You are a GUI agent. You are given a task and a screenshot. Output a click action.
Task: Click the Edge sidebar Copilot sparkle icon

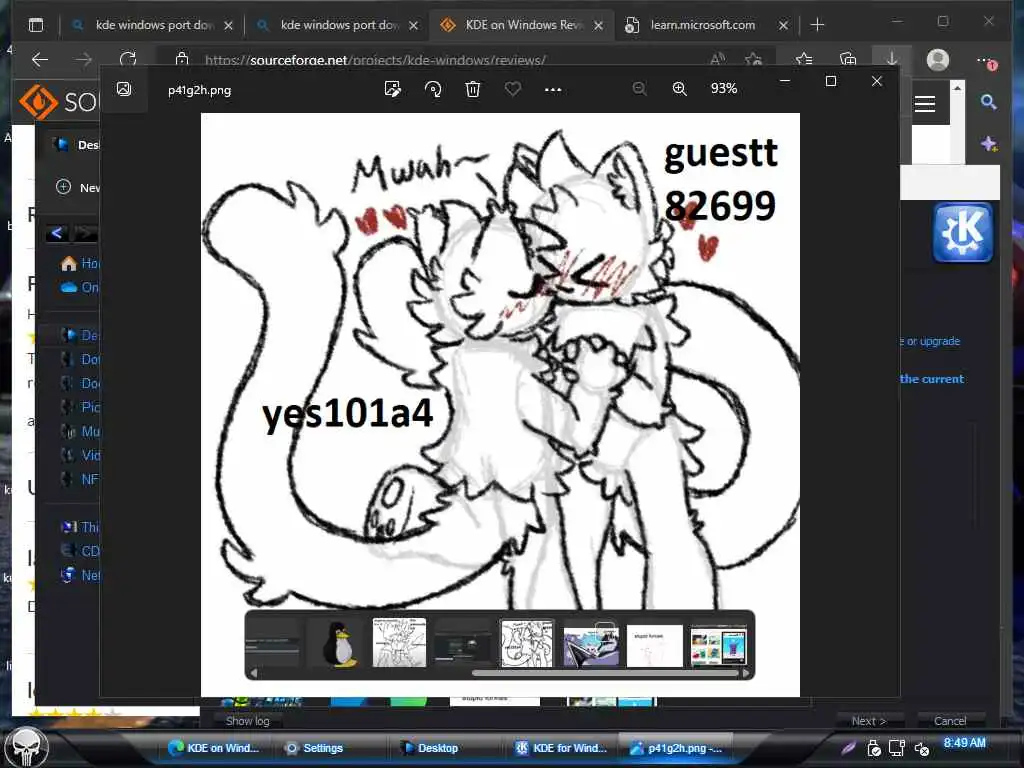pyautogui.click(x=989, y=144)
